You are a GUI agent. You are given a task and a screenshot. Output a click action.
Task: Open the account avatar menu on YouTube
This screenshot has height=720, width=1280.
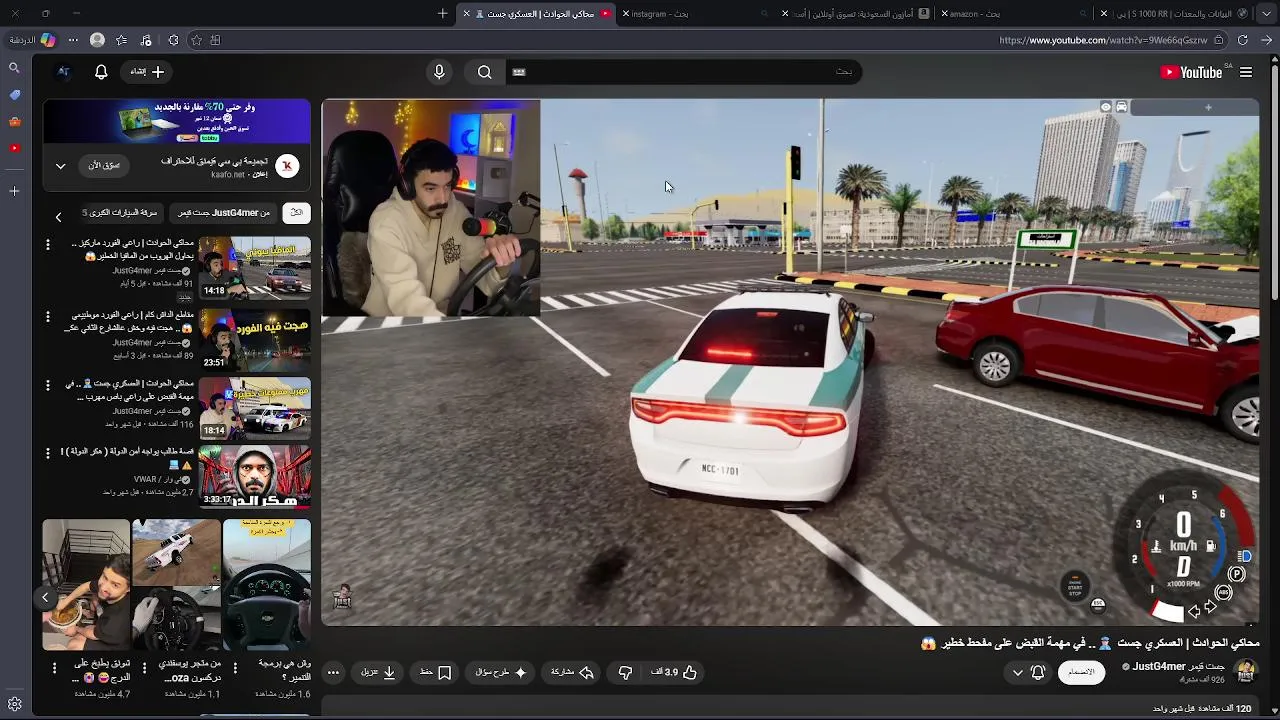tap(63, 72)
